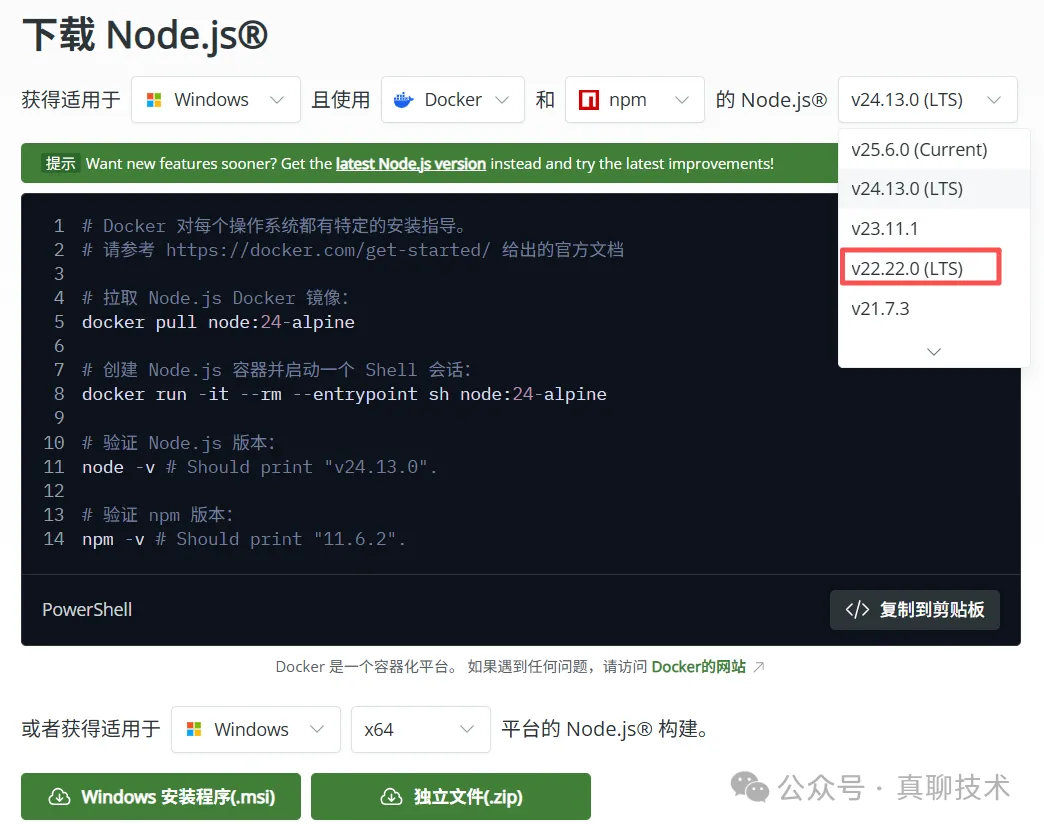Click download icon on 独立文件 zip button
This screenshot has height=830, width=1044.
click(390, 797)
